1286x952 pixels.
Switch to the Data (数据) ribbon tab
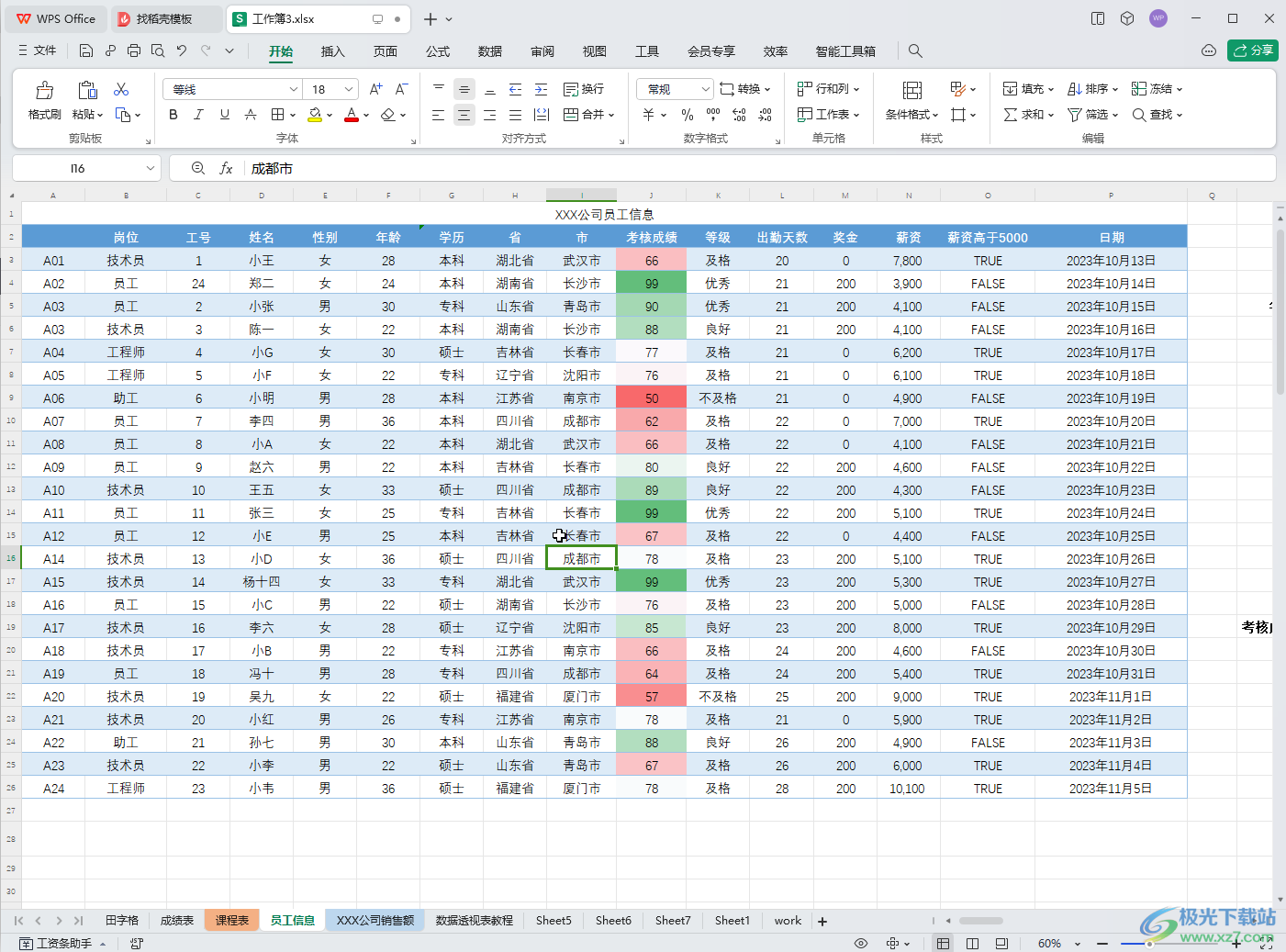pos(490,51)
